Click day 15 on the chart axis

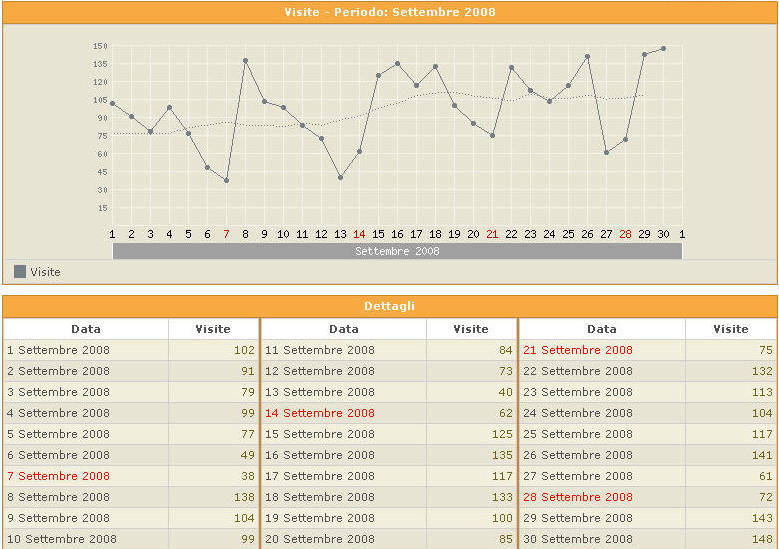tap(379, 234)
